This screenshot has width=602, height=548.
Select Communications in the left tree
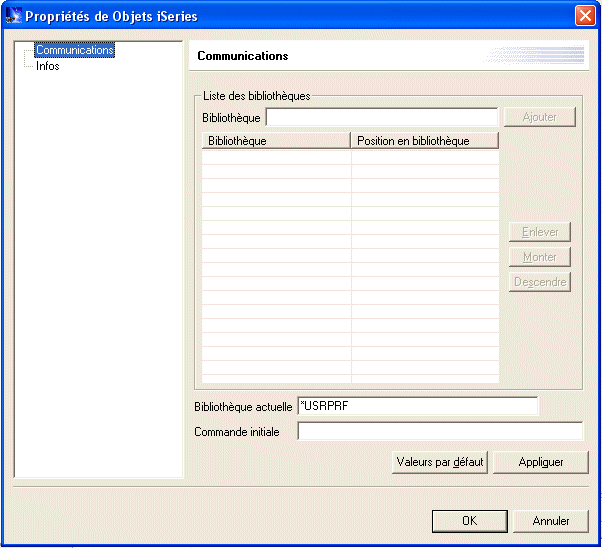(74, 50)
